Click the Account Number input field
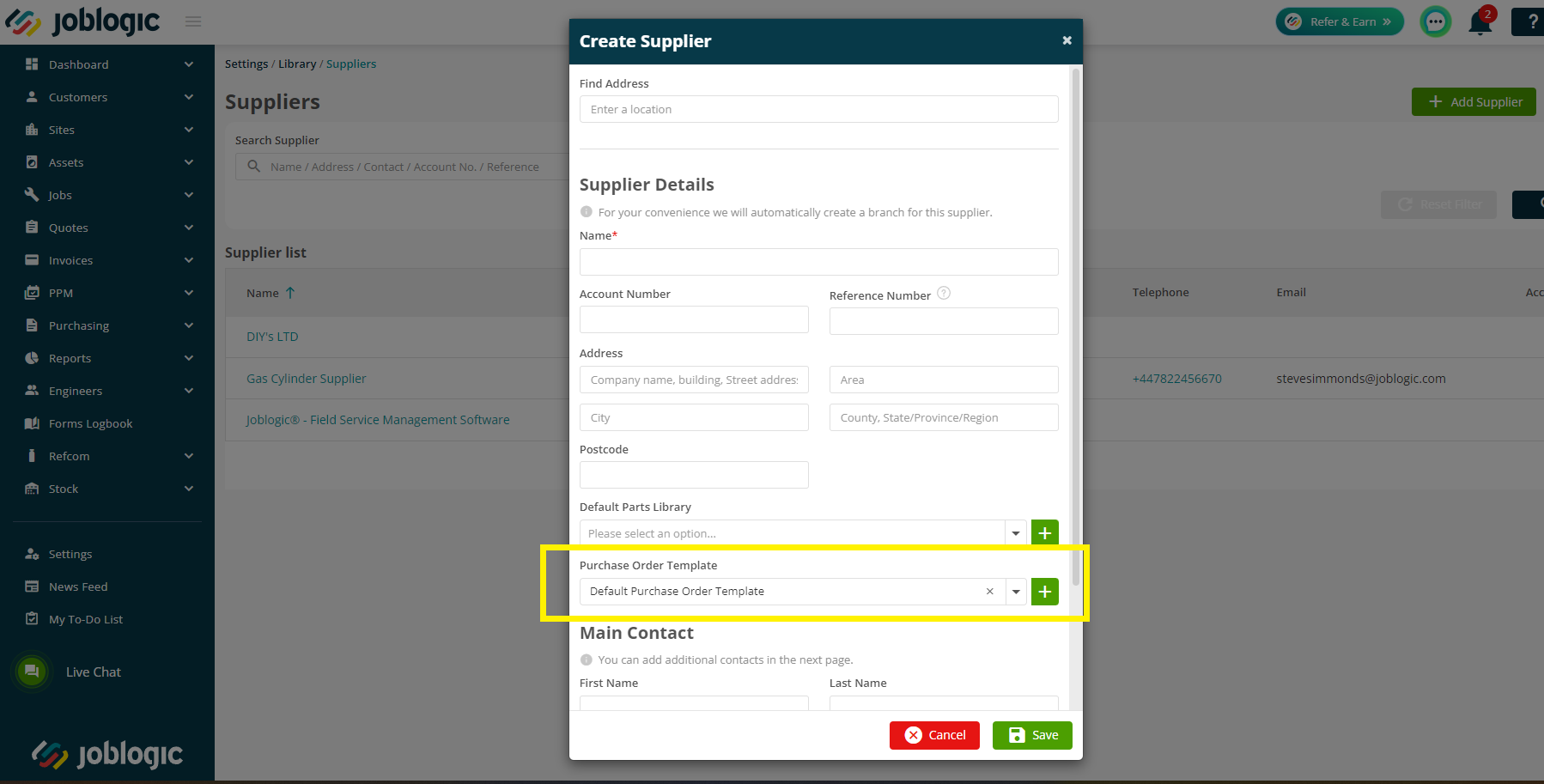1544x784 pixels. point(694,319)
